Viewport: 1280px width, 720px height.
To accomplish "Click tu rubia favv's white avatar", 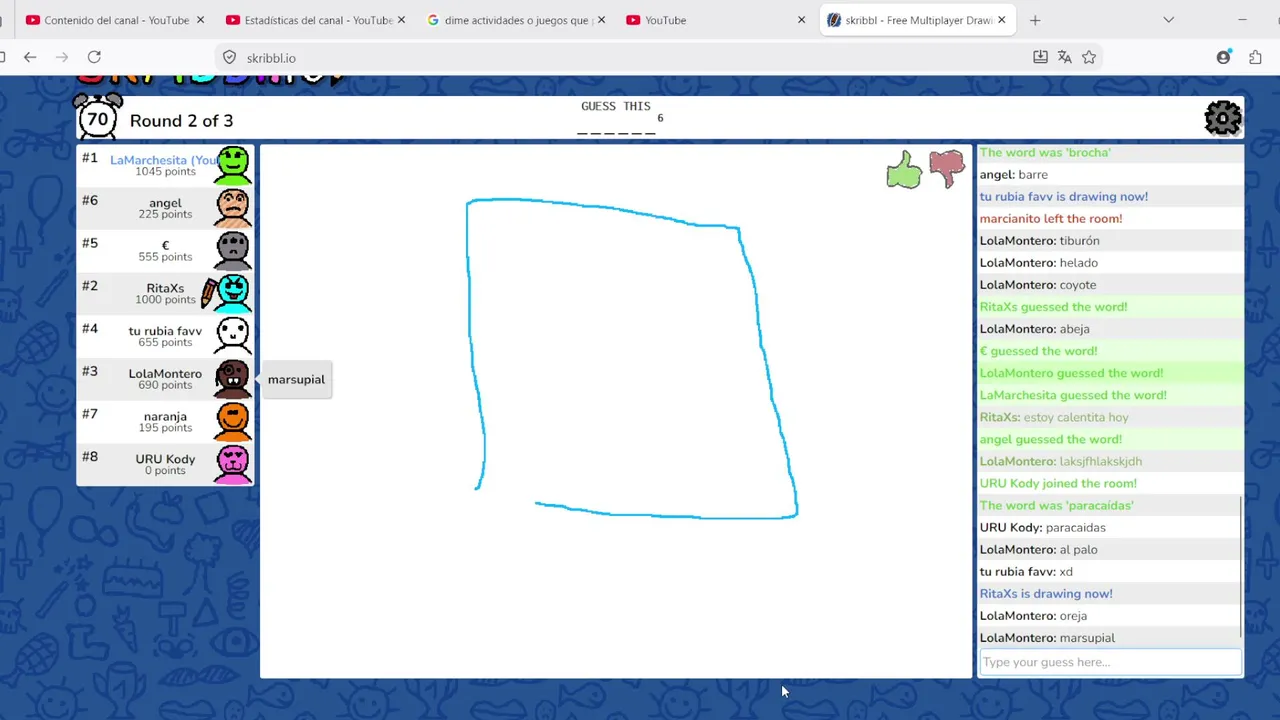I will pyautogui.click(x=233, y=336).
